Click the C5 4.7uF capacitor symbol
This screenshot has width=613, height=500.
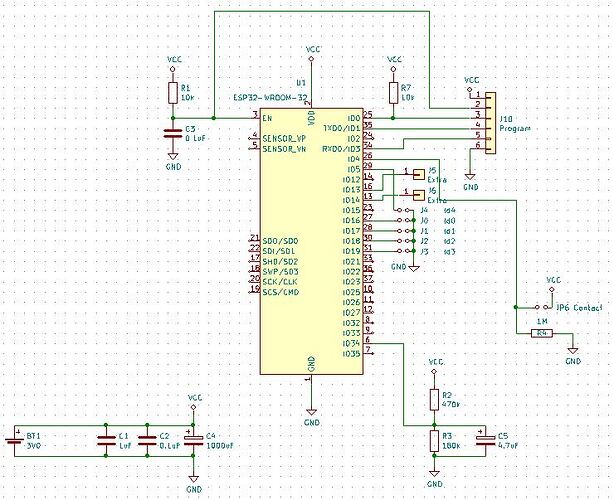click(486, 439)
